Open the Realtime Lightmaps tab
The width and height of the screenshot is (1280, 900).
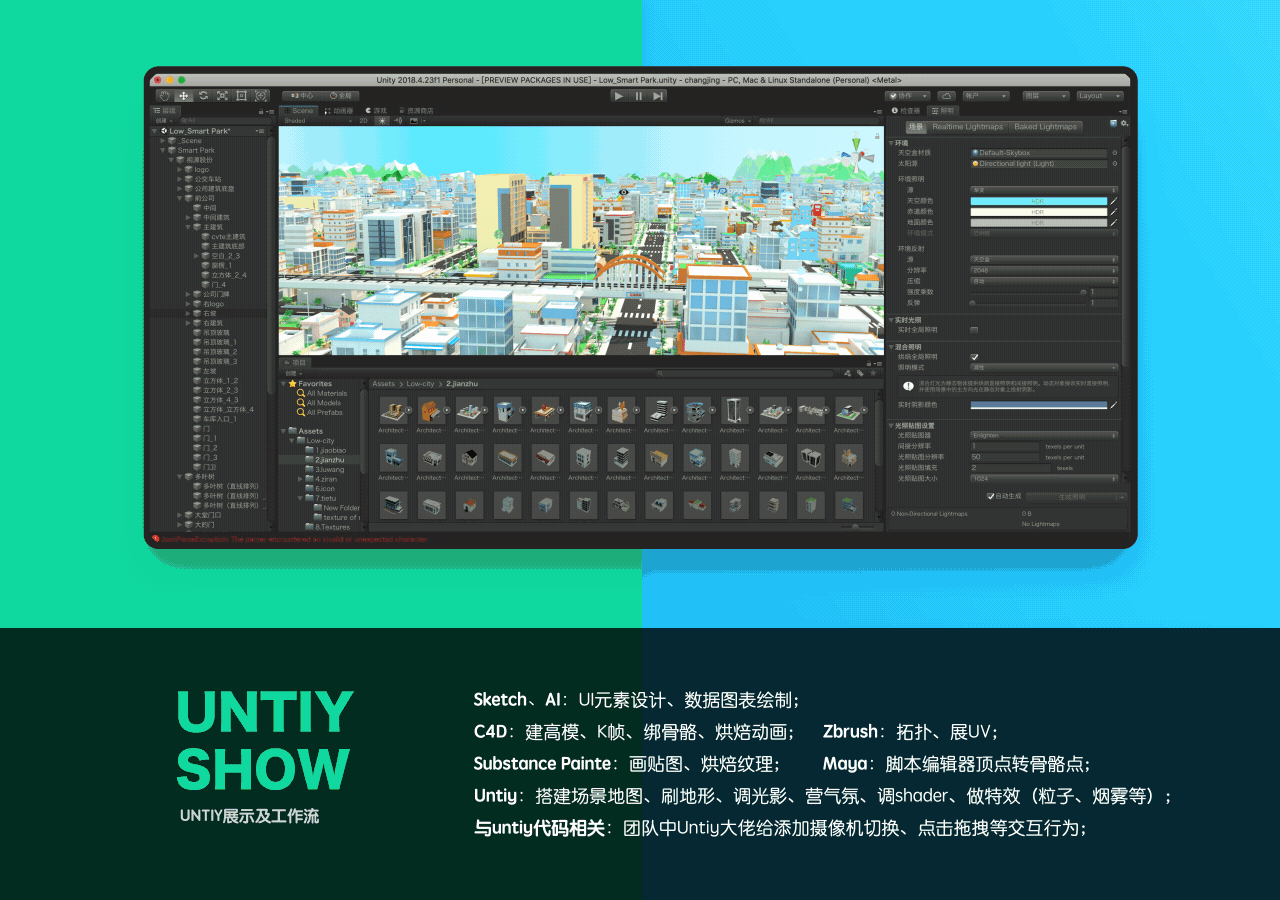point(966,127)
